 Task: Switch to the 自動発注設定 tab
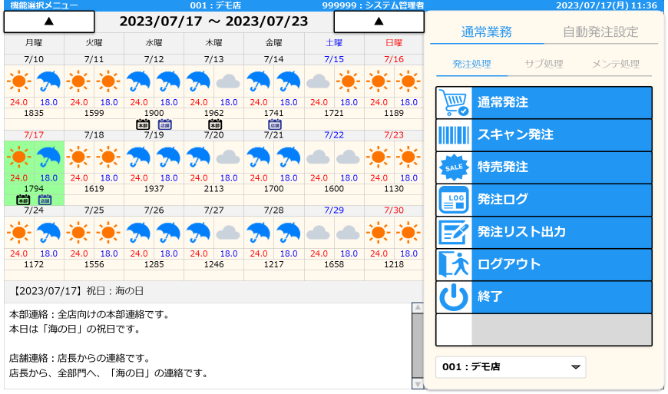601,32
